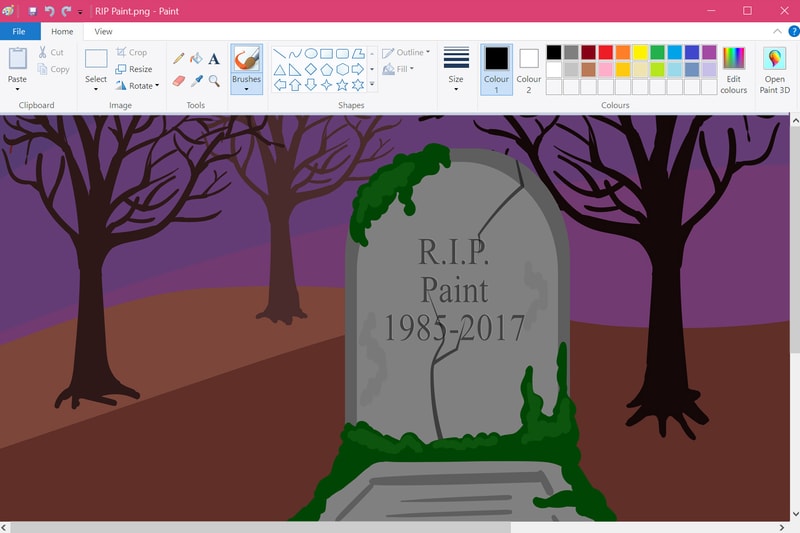The width and height of the screenshot is (800, 533).
Task: Open Customize Quick Access Toolbar arrow
Action: 80,11
